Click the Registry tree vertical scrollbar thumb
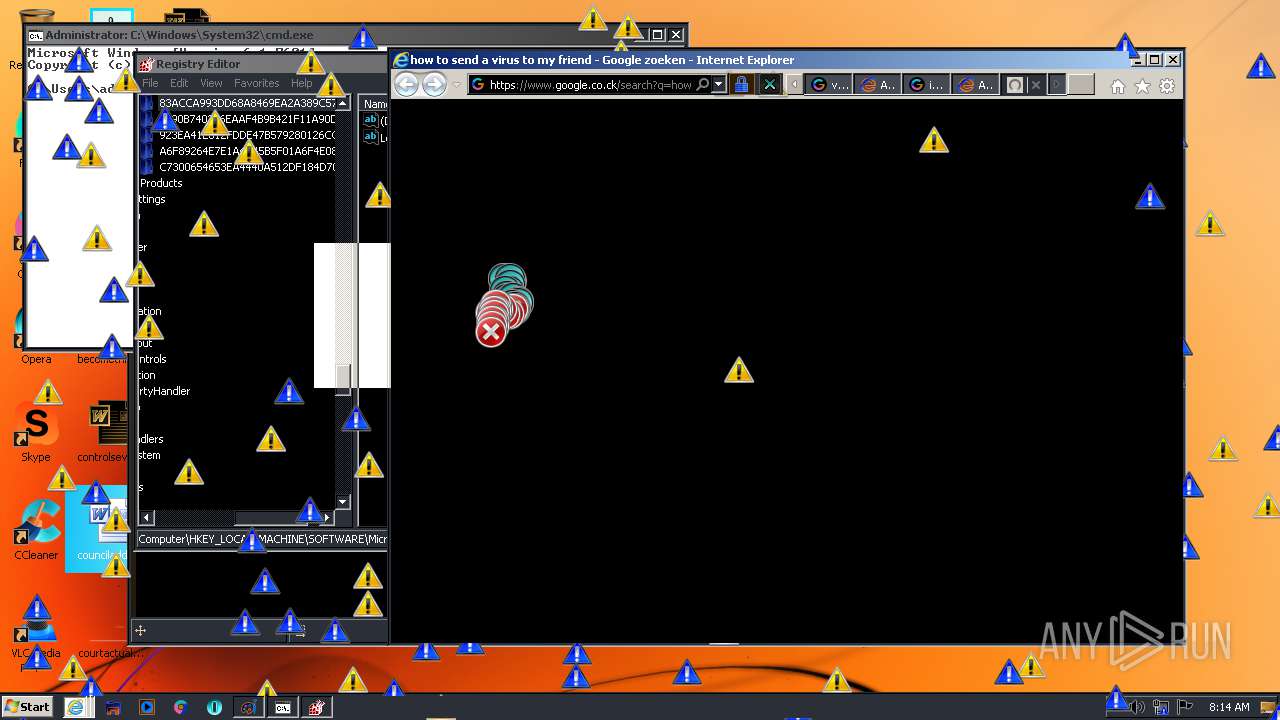This screenshot has height=720, width=1280. [343, 379]
